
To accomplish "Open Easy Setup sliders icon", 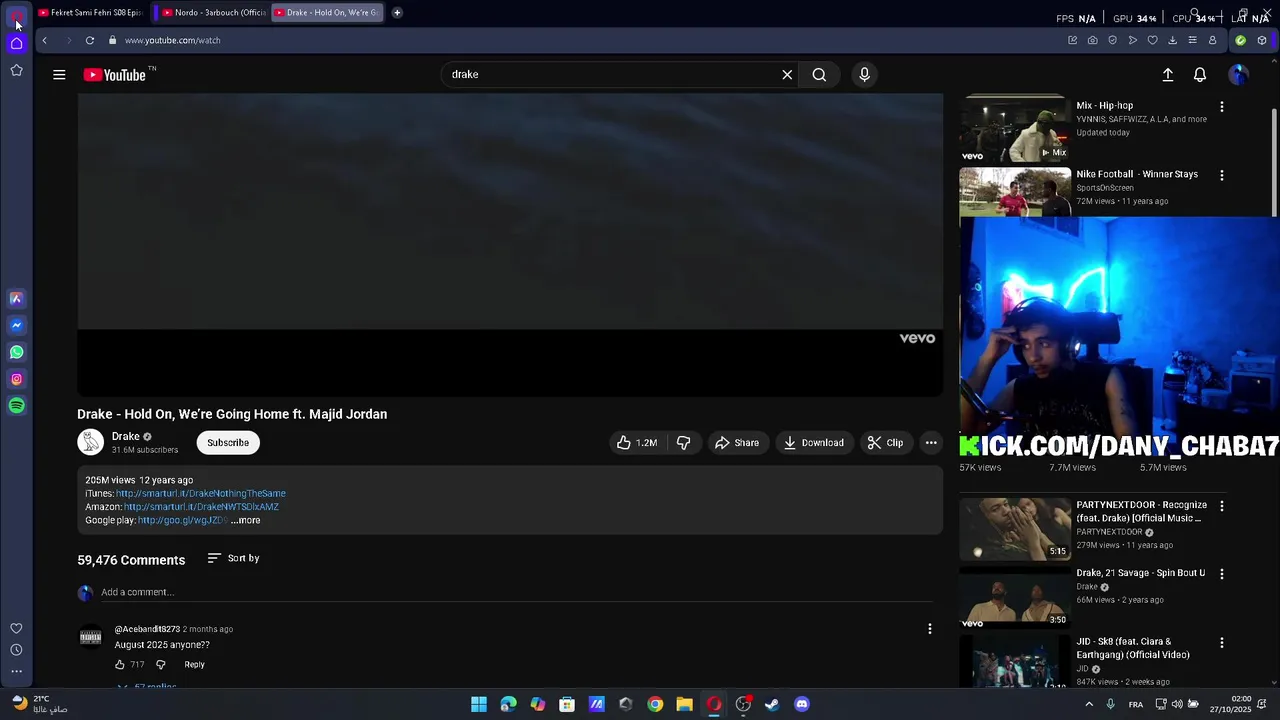I will 1192,41.
